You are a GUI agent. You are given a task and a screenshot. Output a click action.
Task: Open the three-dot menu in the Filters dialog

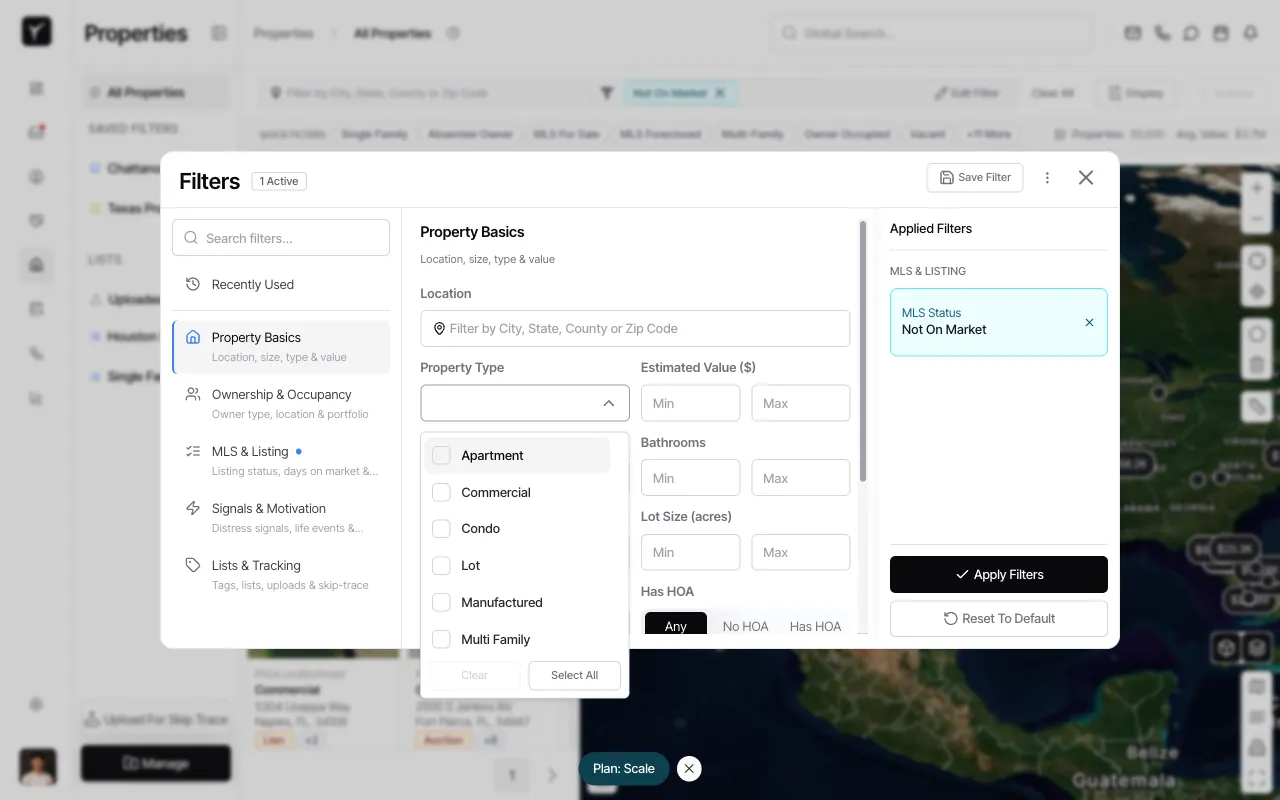point(1047,177)
